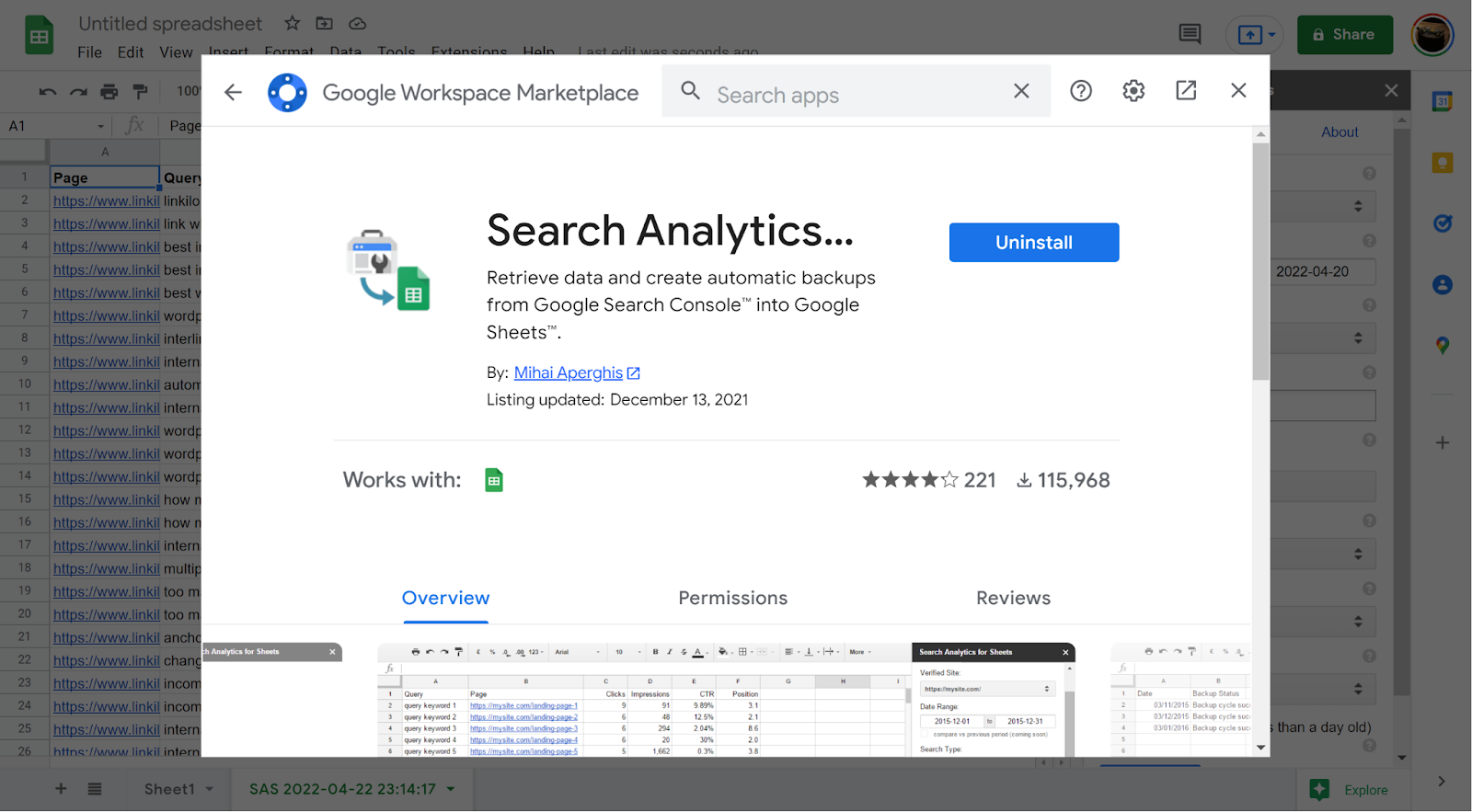Click the search magnifier icon
Image resolution: width=1472 pixels, height=812 pixels.
coord(690,91)
